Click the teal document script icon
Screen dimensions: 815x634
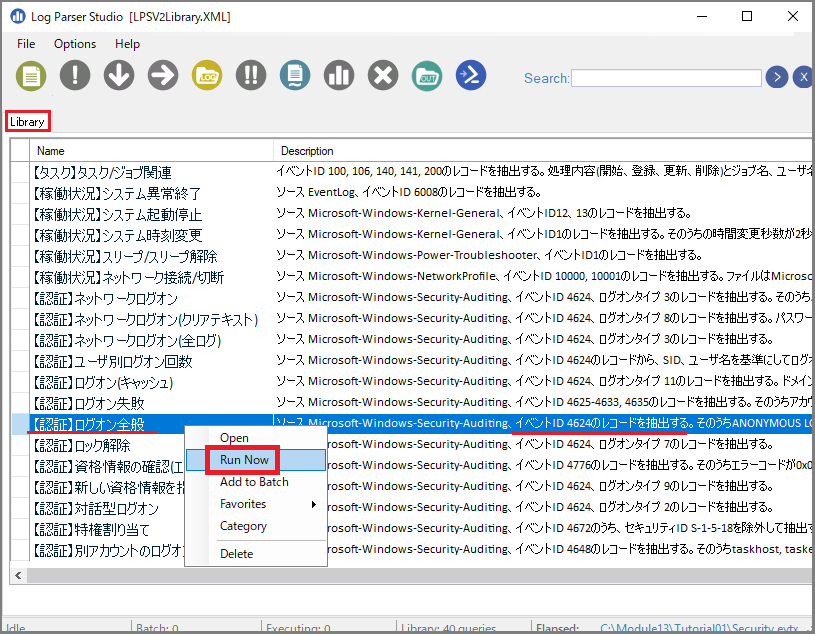tap(295, 76)
